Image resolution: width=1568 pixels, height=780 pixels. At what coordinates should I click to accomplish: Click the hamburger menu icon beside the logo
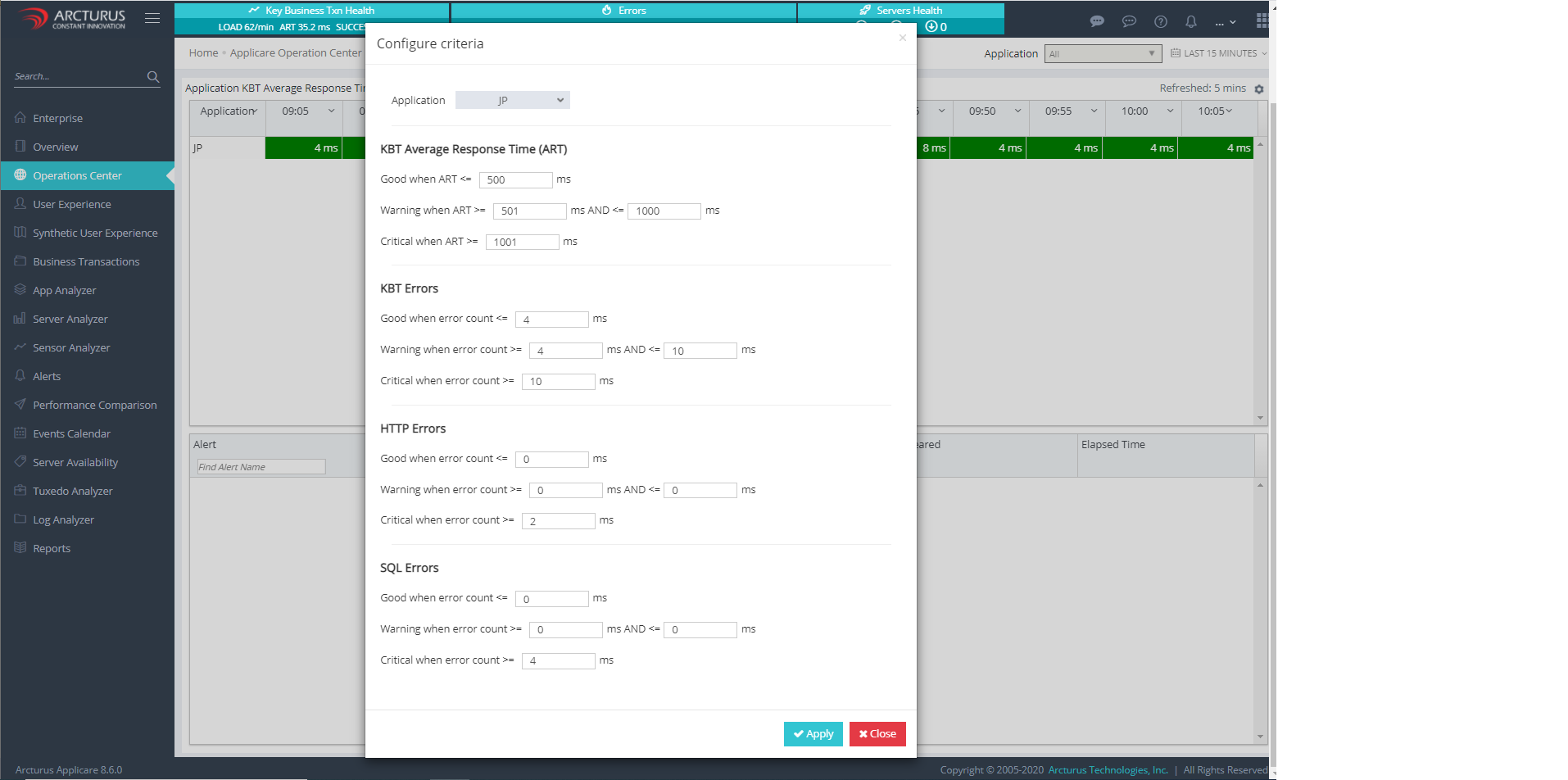(x=152, y=18)
